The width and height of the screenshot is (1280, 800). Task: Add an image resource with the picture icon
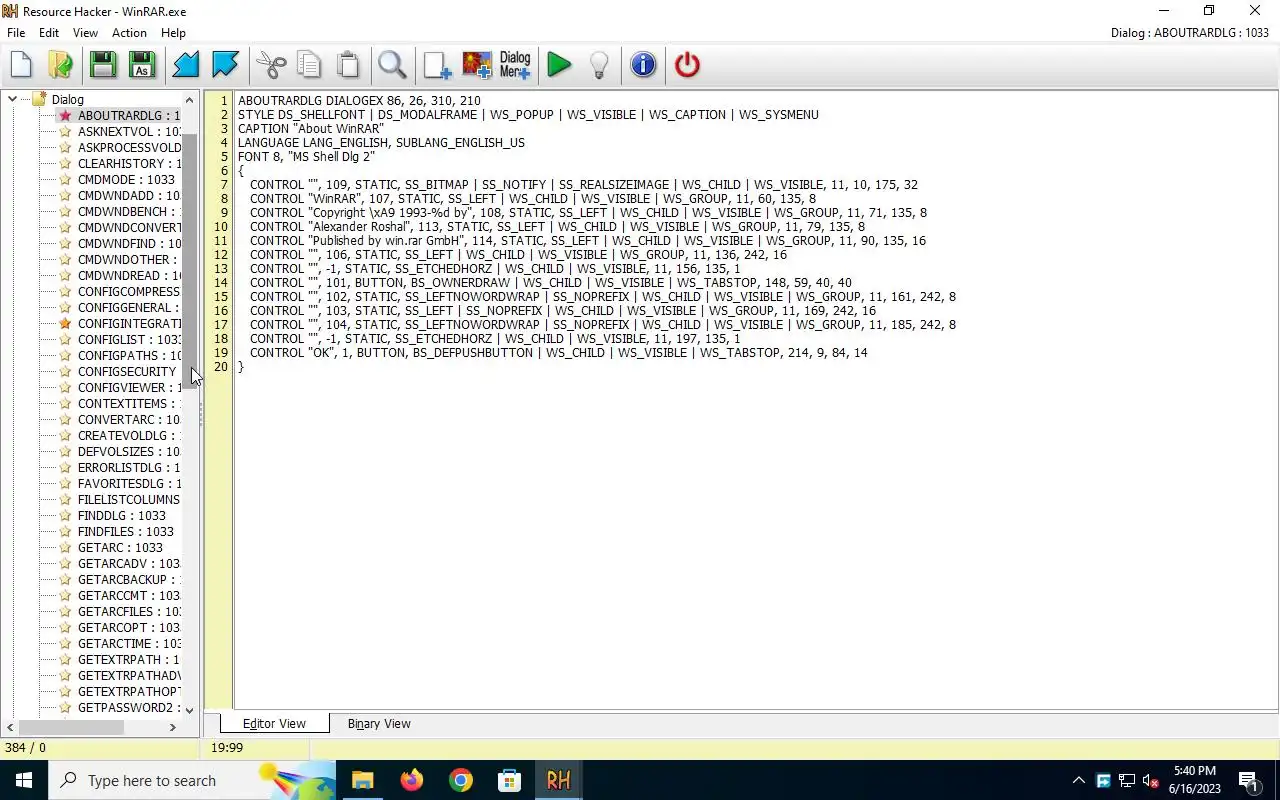pyautogui.click(x=476, y=65)
